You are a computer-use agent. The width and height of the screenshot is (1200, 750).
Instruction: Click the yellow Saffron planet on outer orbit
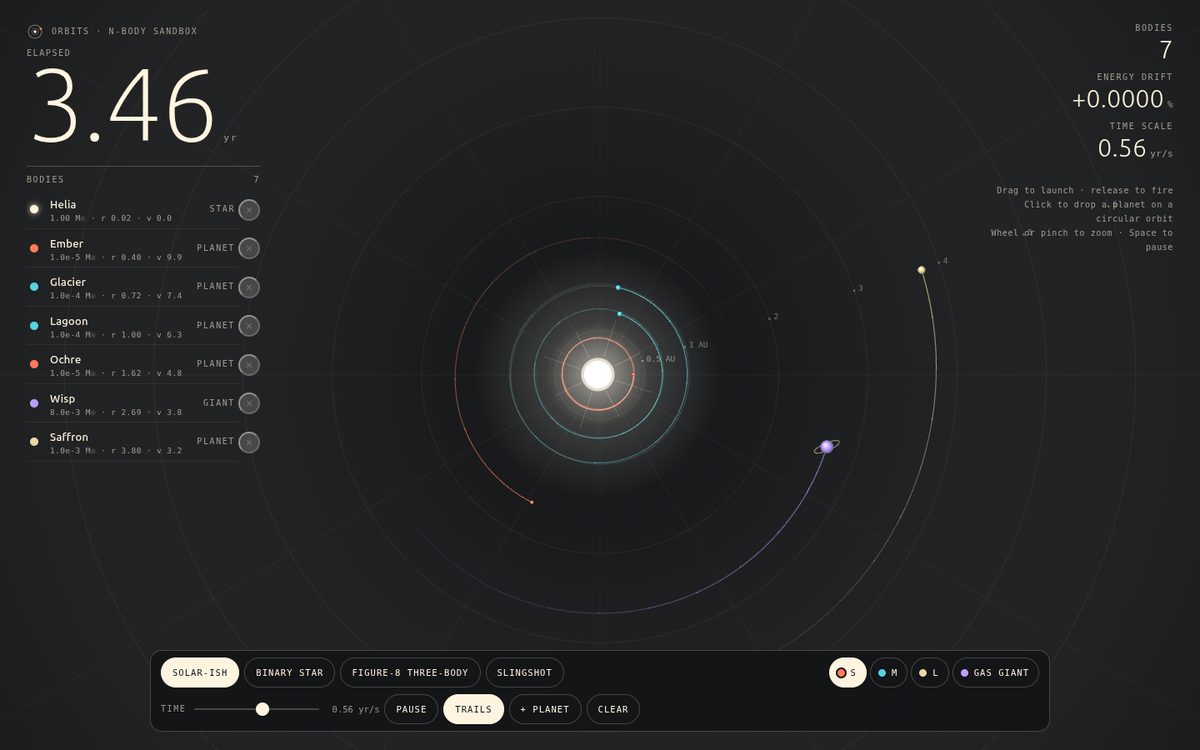click(921, 270)
